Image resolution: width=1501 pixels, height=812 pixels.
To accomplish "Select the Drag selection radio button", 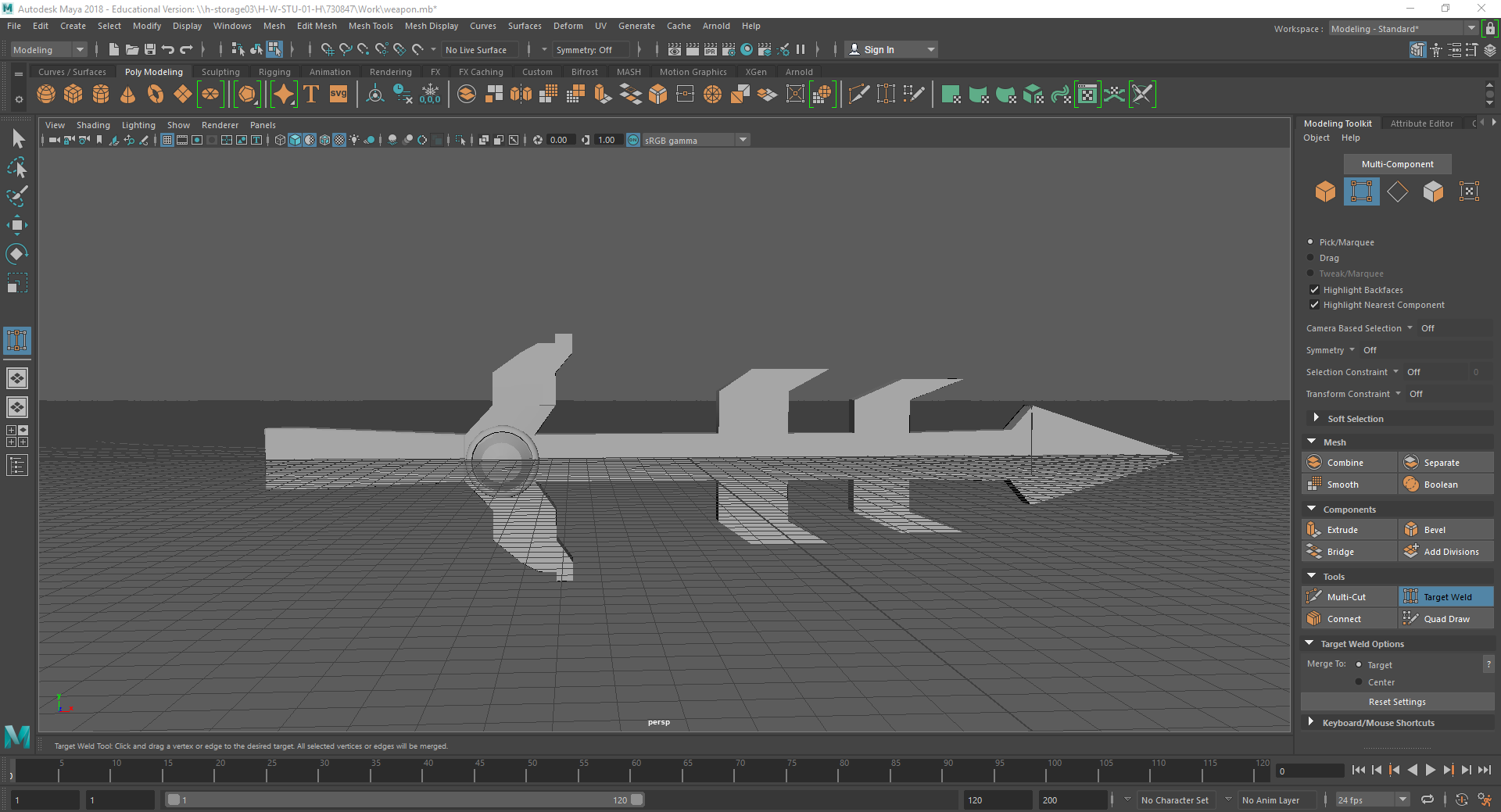I will point(1311,258).
